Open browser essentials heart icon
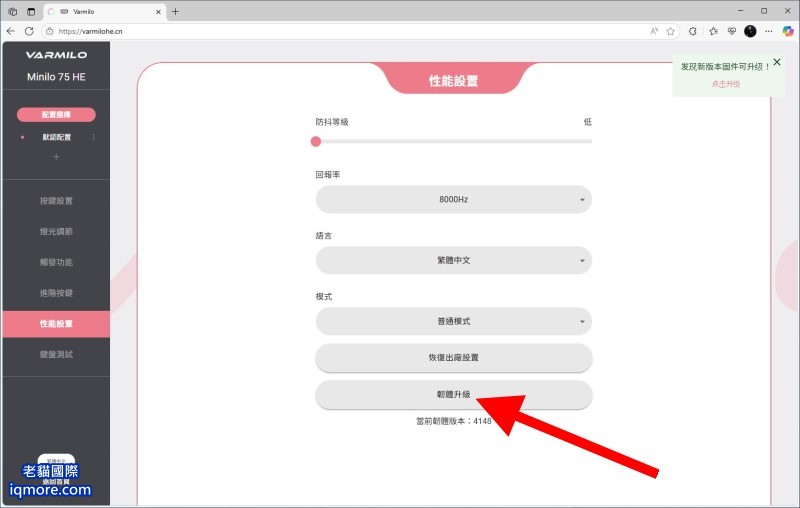Screen dimensions: 800x508 [732, 31]
